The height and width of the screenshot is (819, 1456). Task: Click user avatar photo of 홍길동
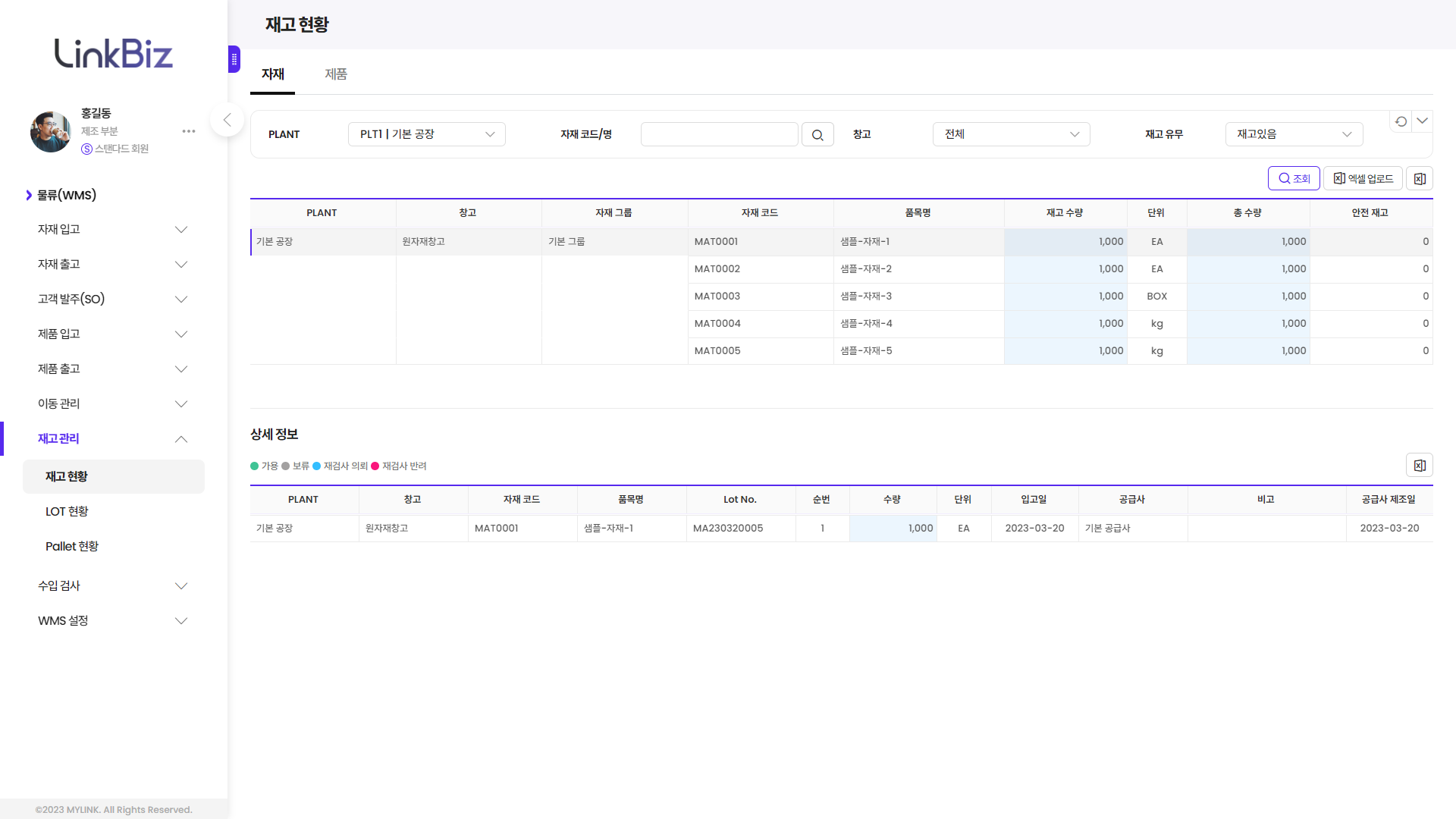50,132
